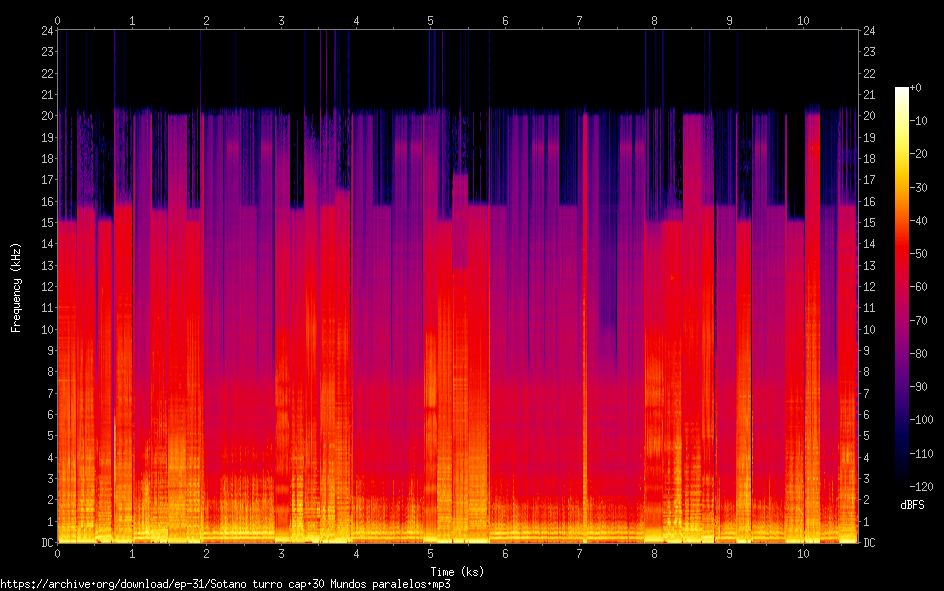Screen dimensions: 944x591
Task: Click the "-90" color scale label
Action: click(x=918, y=387)
